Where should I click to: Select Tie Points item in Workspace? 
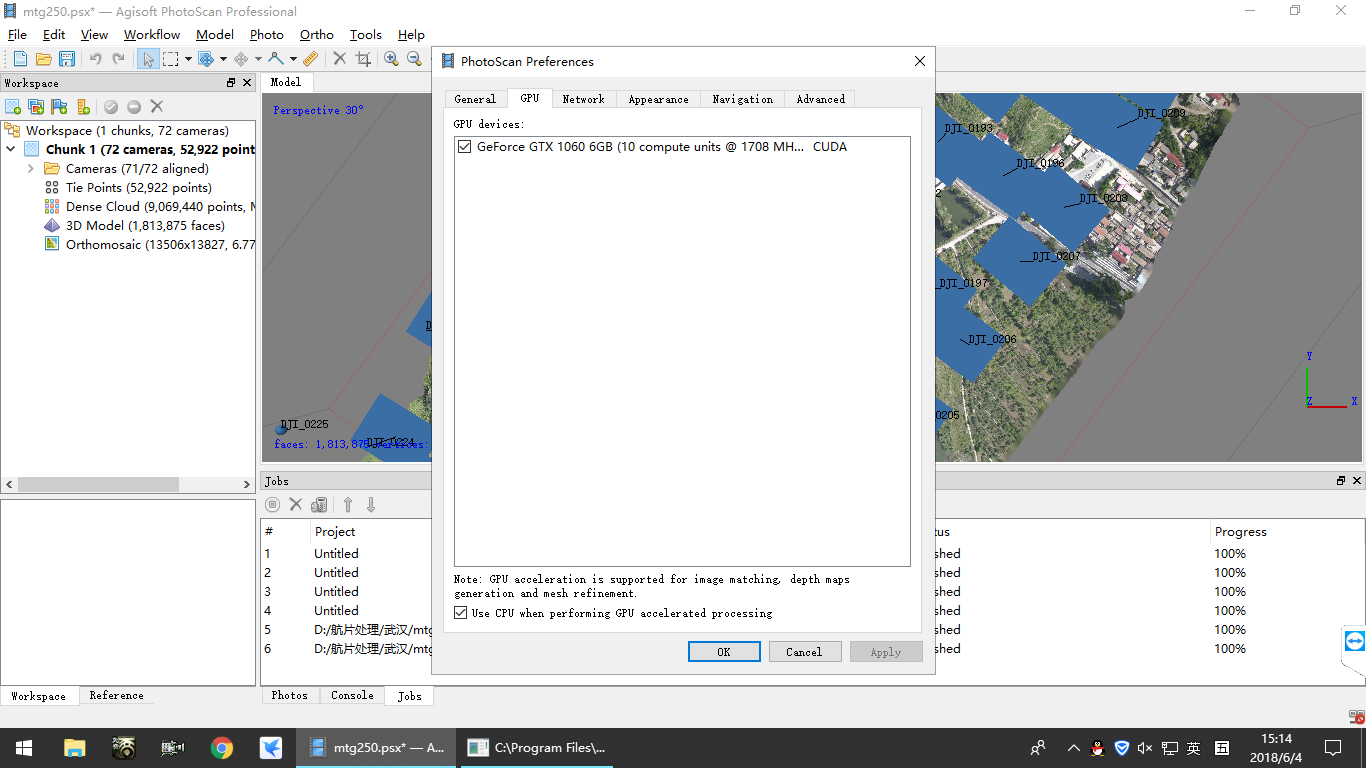coord(128,188)
